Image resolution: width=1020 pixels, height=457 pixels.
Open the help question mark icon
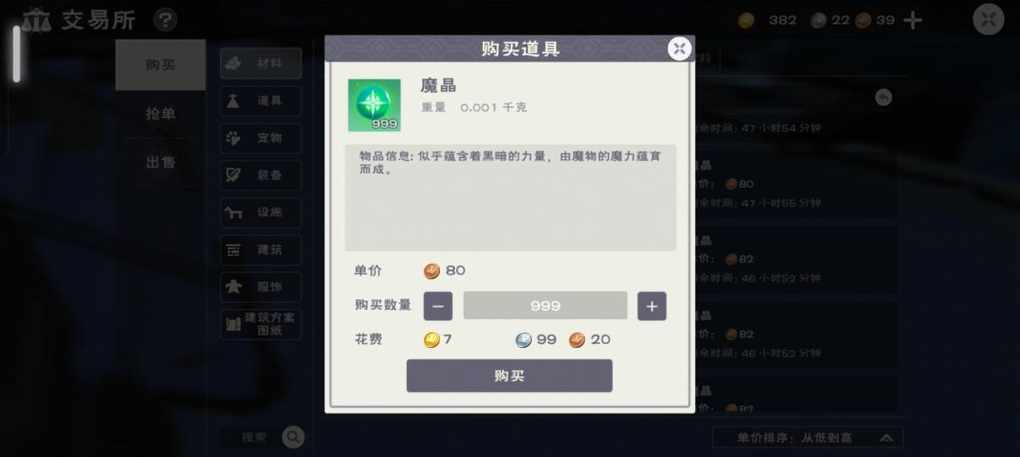click(165, 20)
